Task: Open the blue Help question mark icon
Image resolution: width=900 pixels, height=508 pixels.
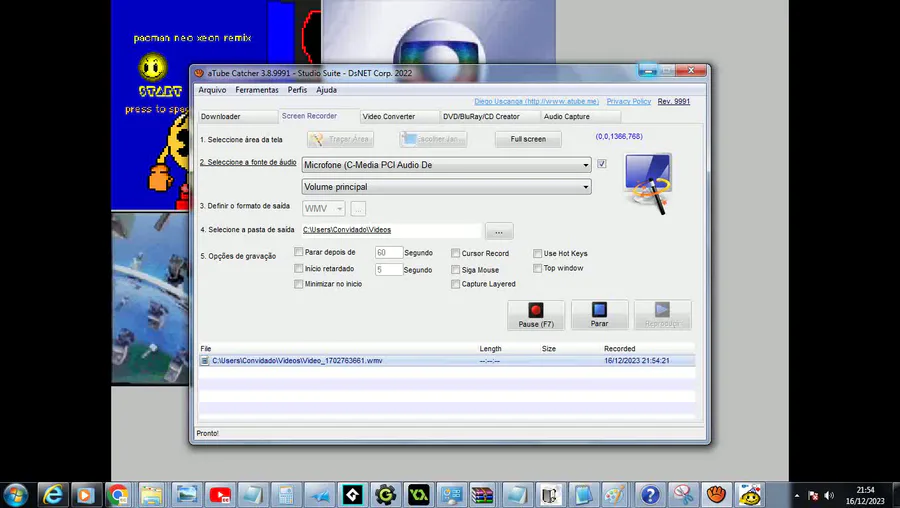Action: coord(650,495)
